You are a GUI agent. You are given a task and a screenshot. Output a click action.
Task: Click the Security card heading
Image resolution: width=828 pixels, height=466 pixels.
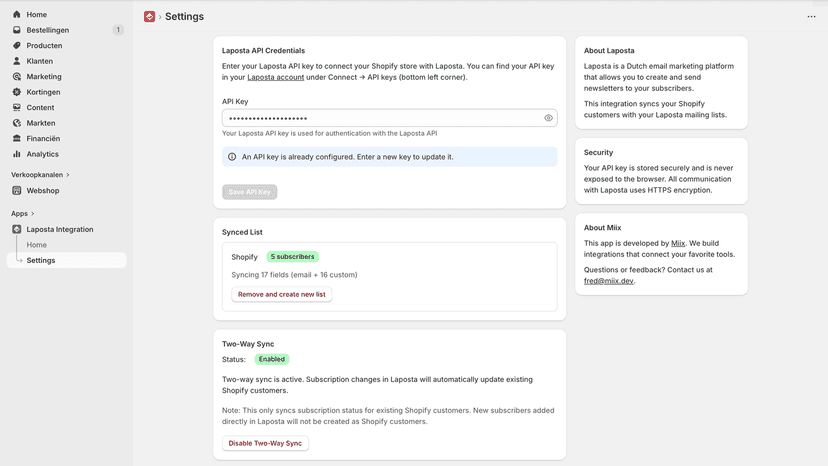598,152
